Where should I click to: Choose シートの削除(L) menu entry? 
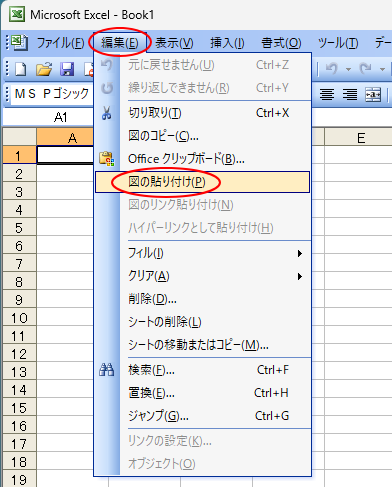tap(202, 322)
